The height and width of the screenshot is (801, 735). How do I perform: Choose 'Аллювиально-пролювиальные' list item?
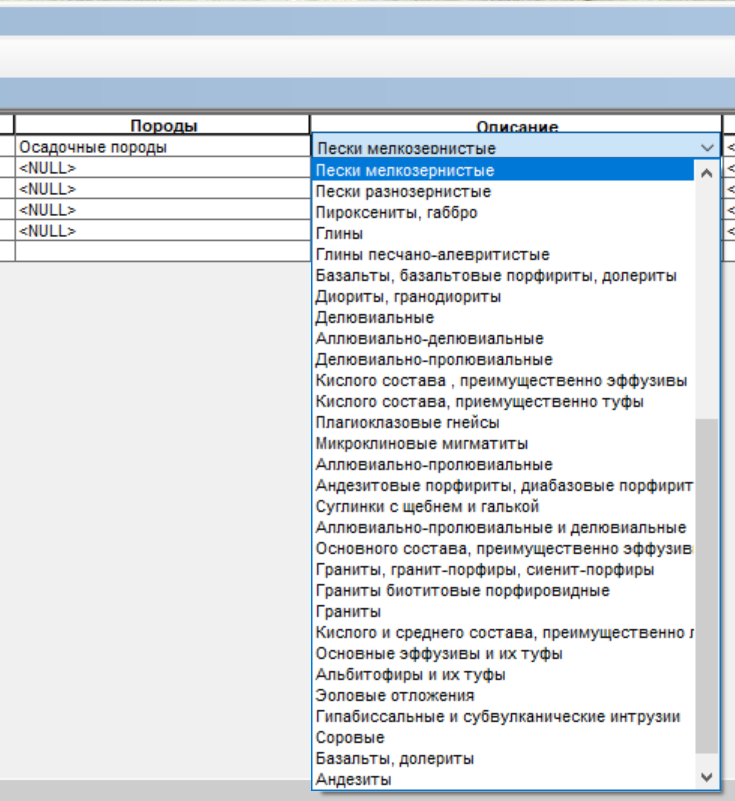[503, 464]
